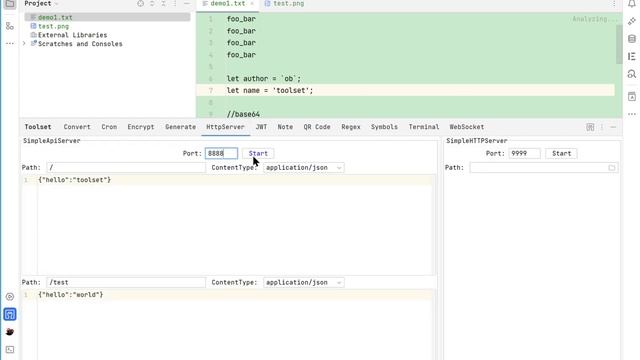Click Expand All in Project panel
The width and height of the screenshot is (640, 360).
[x=152, y=4]
